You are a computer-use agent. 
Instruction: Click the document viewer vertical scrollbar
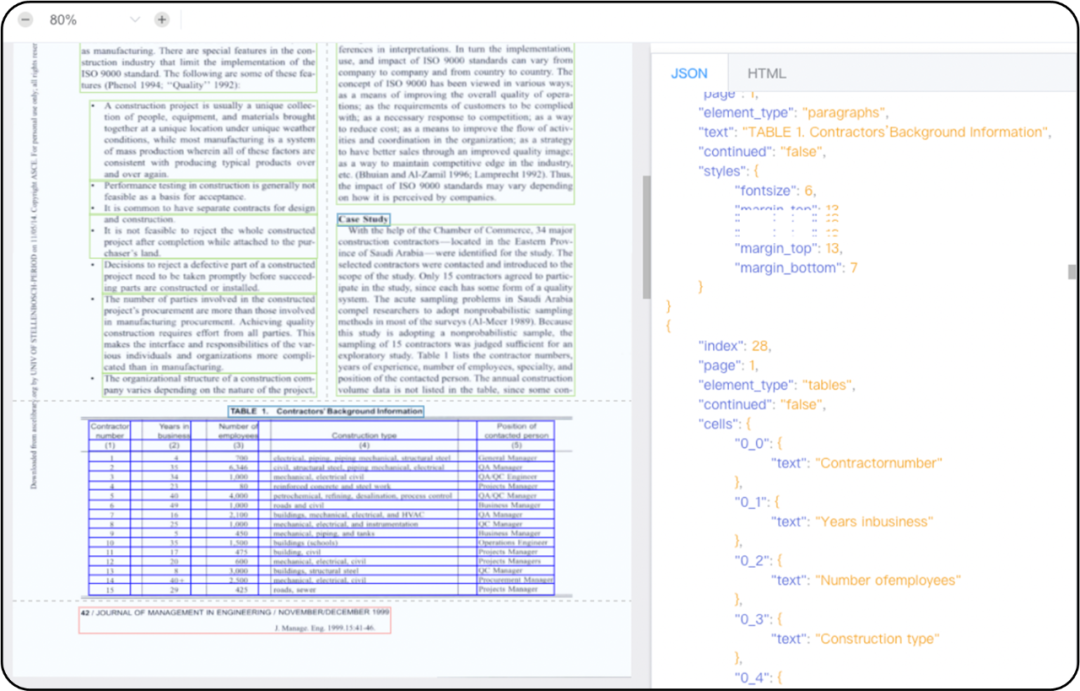646,236
